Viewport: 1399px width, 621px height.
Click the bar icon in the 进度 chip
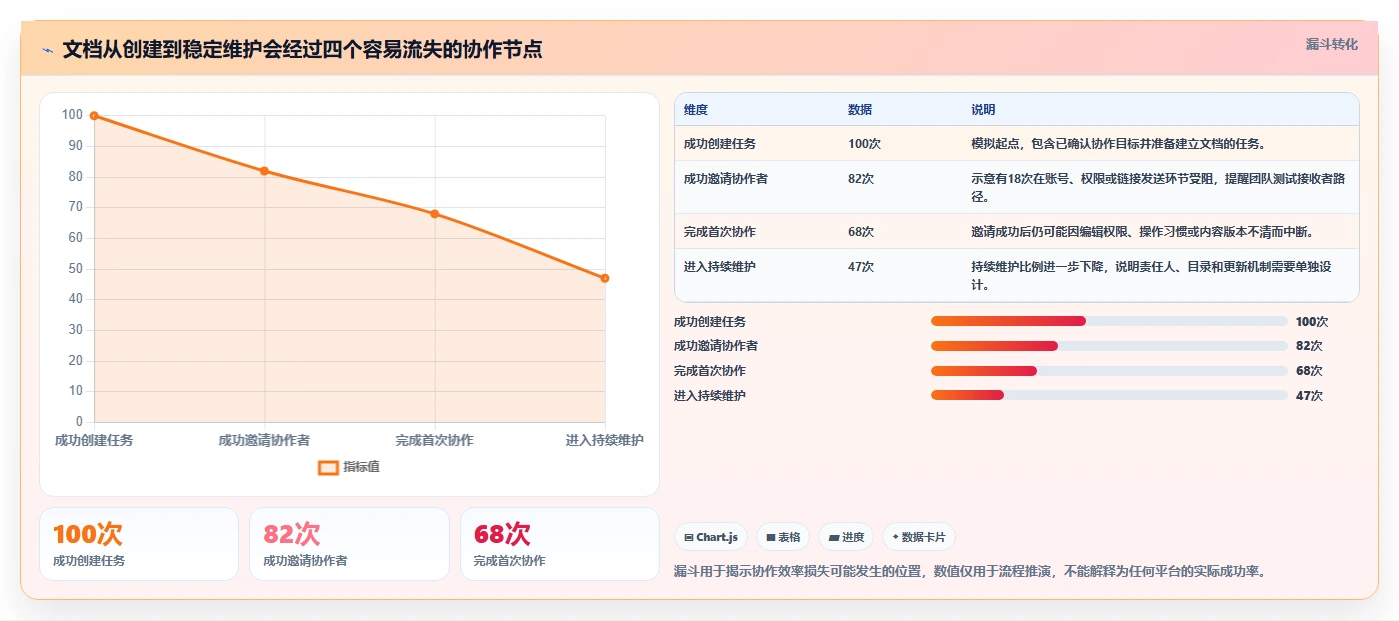click(x=833, y=537)
